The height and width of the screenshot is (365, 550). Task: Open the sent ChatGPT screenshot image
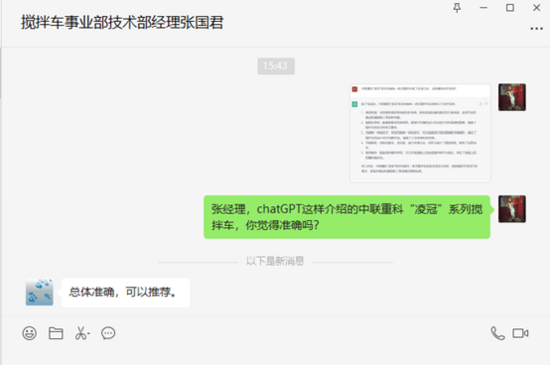(420, 133)
